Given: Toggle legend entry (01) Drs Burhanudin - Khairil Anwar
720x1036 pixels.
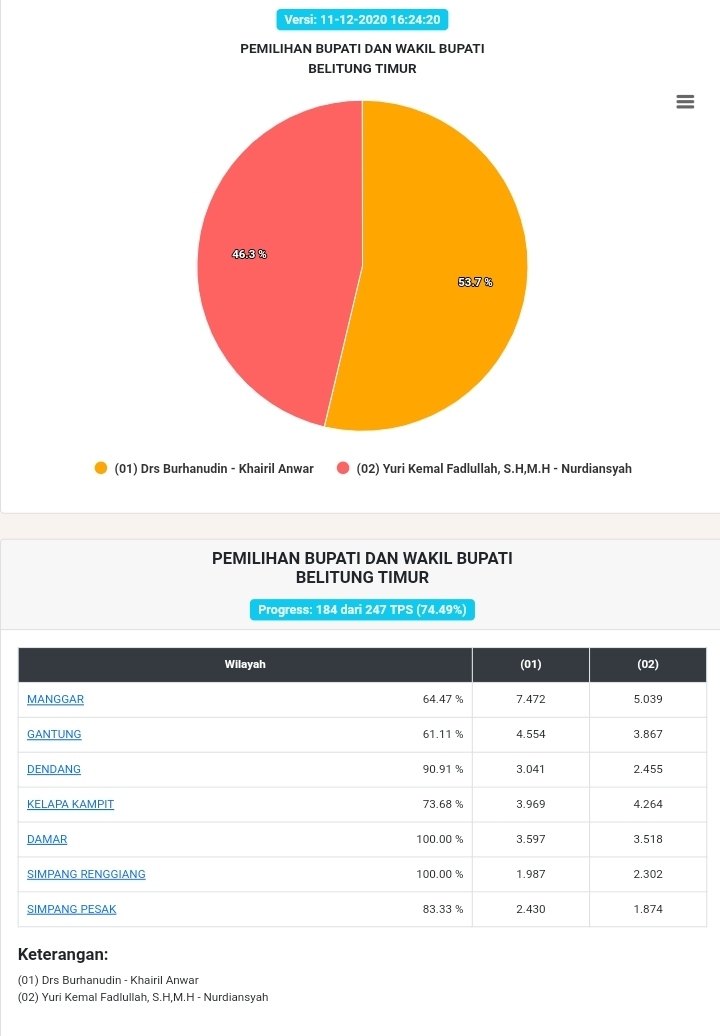Looking at the screenshot, I should tap(204, 468).
